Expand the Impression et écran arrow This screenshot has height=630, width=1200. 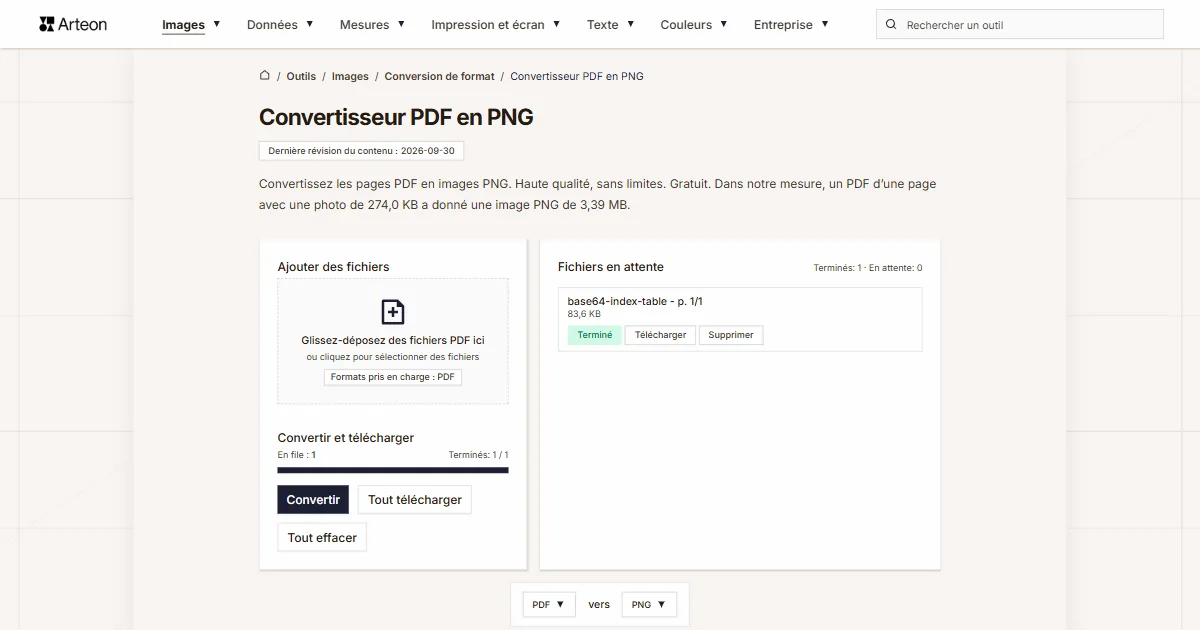coord(556,24)
